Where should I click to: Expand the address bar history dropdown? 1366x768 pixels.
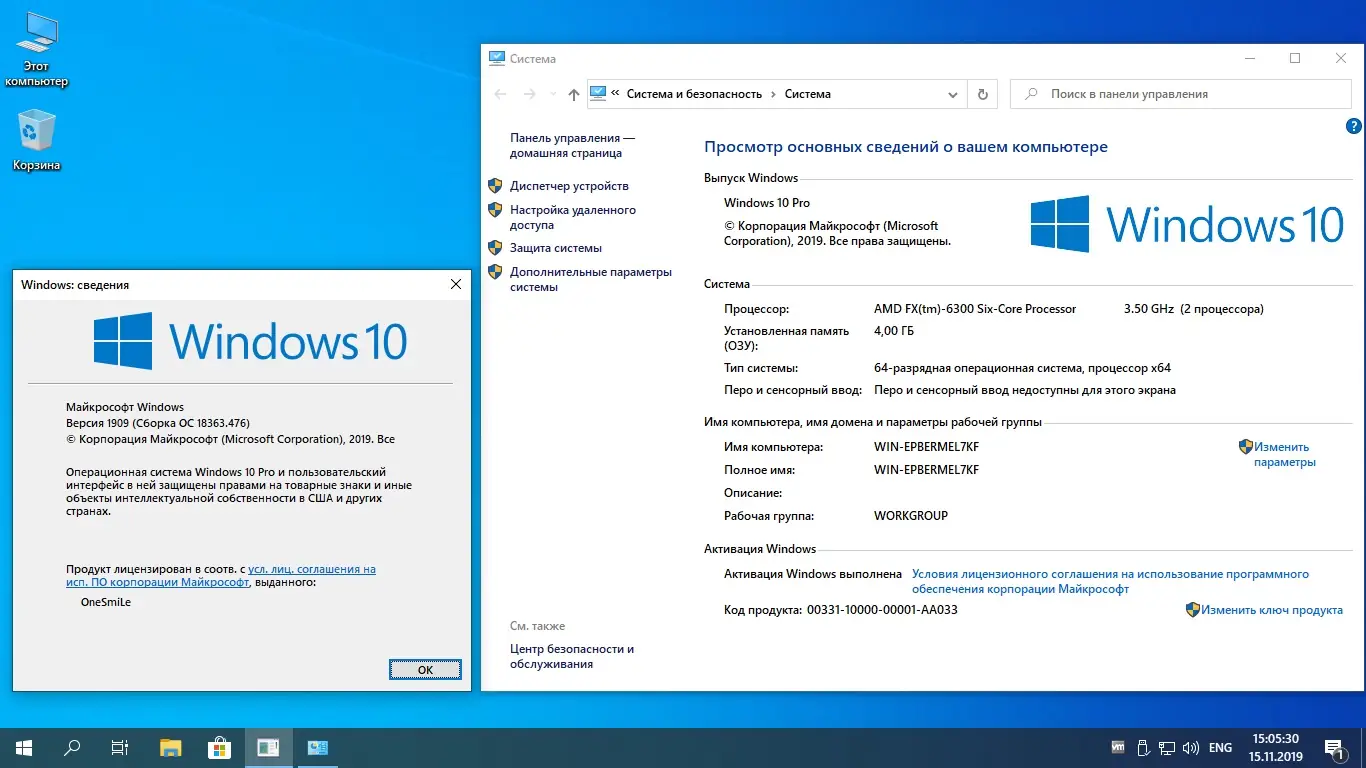[x=953, y=94]
